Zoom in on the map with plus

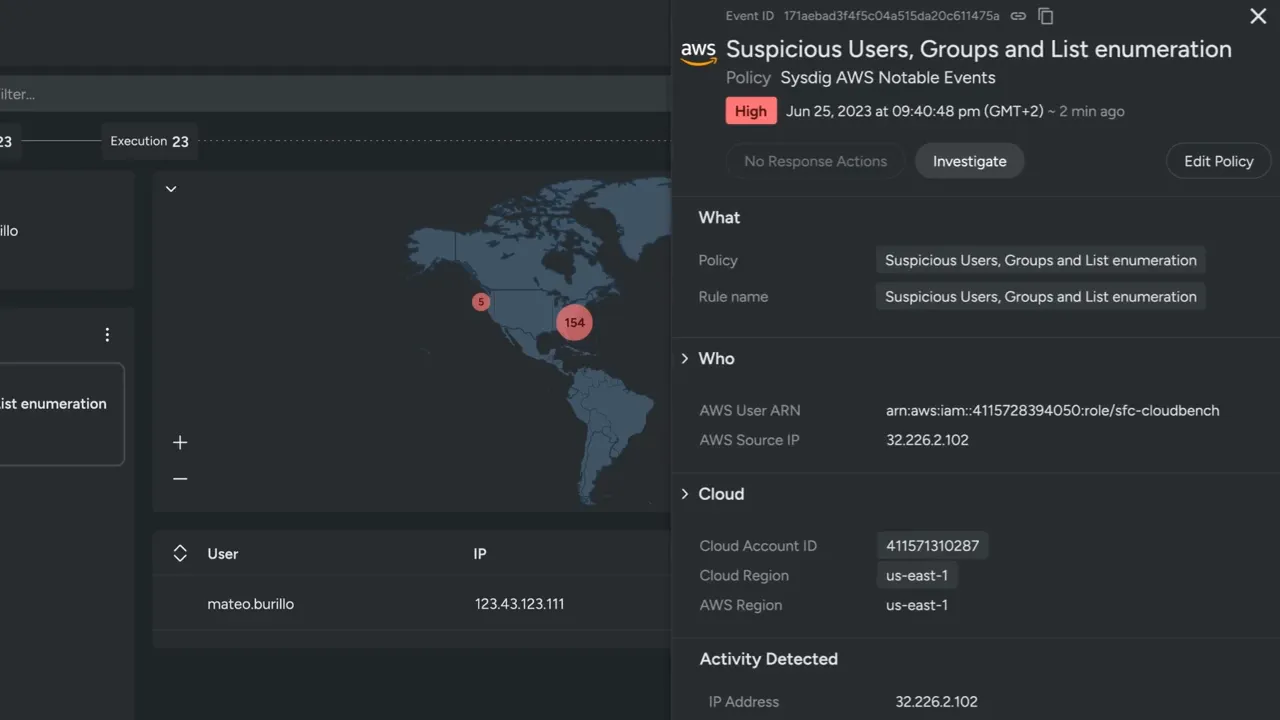click(180, 442)
